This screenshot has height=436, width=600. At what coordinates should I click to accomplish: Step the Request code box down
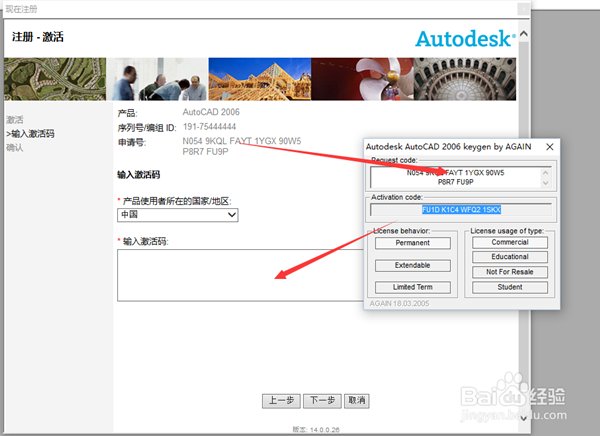[x=546, y=183]
